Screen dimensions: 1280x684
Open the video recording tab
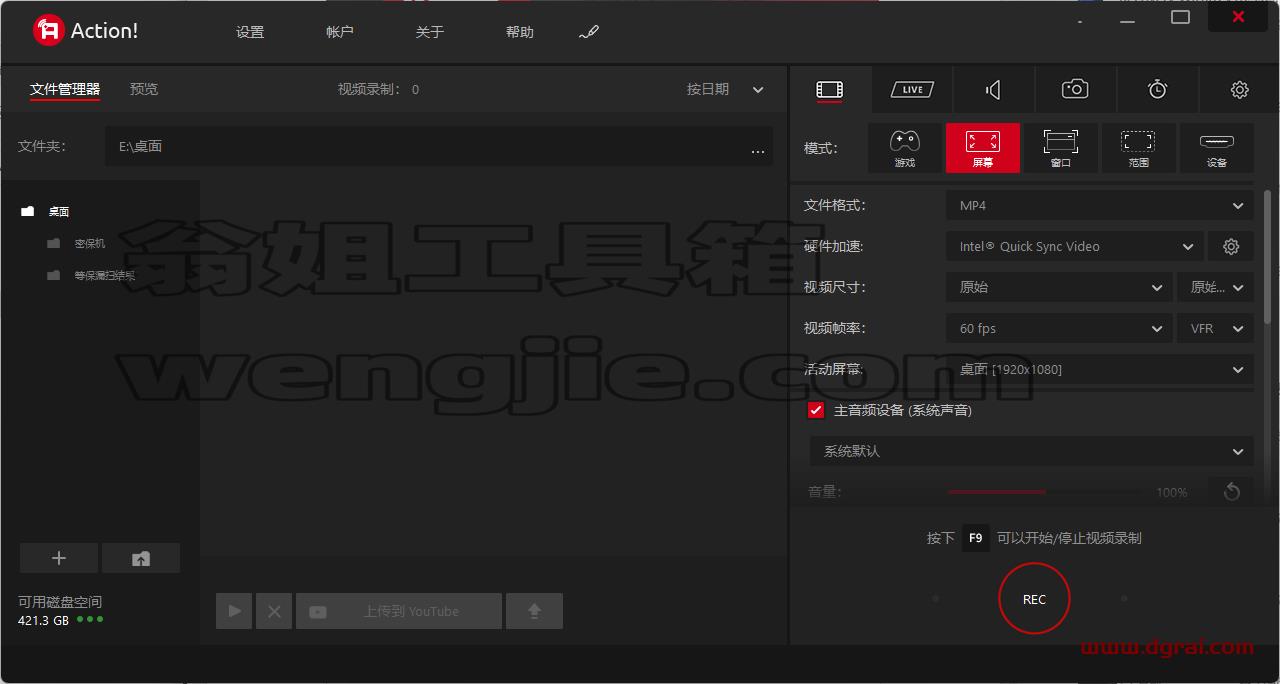[x=830, y=90]
